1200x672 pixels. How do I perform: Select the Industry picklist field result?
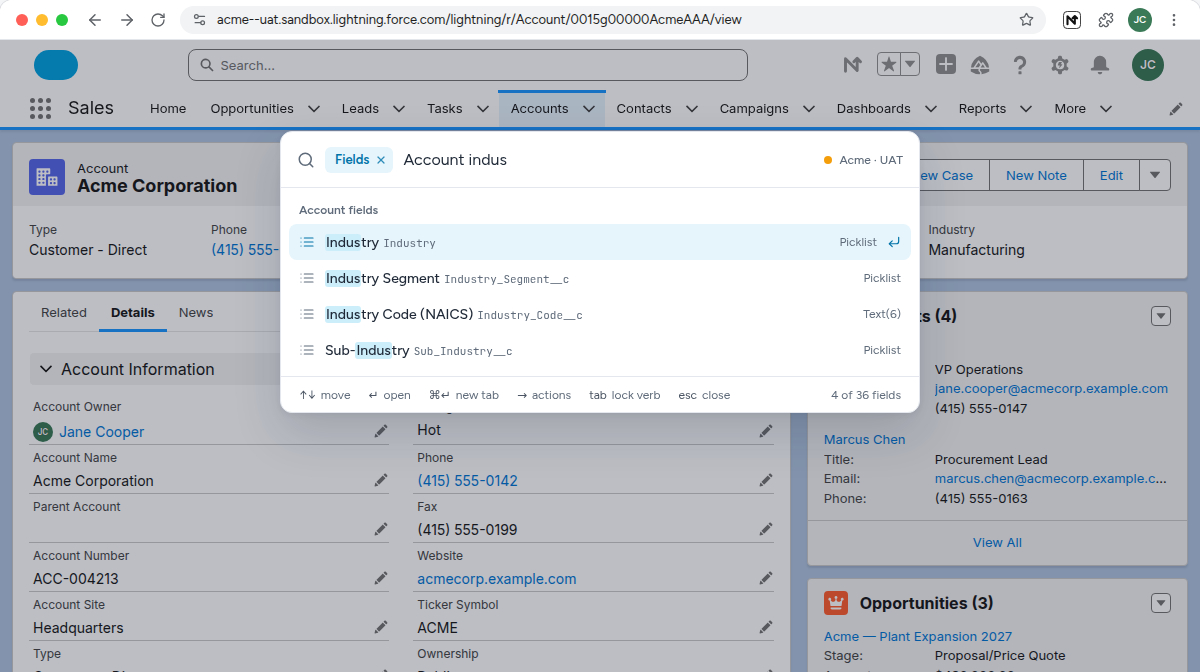click(x=600, y=242)
